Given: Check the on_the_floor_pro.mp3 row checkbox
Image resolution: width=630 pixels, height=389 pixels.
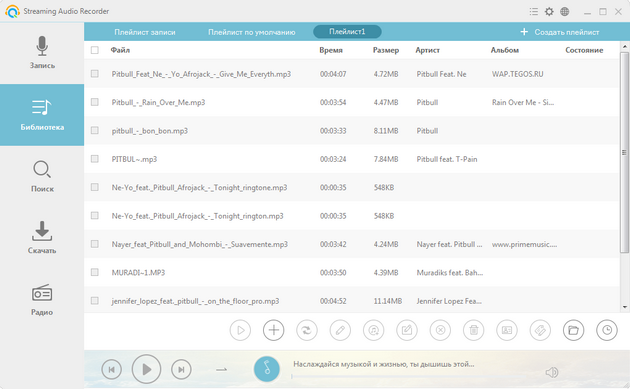Looking at the screenshot, I should pos(95,301).
